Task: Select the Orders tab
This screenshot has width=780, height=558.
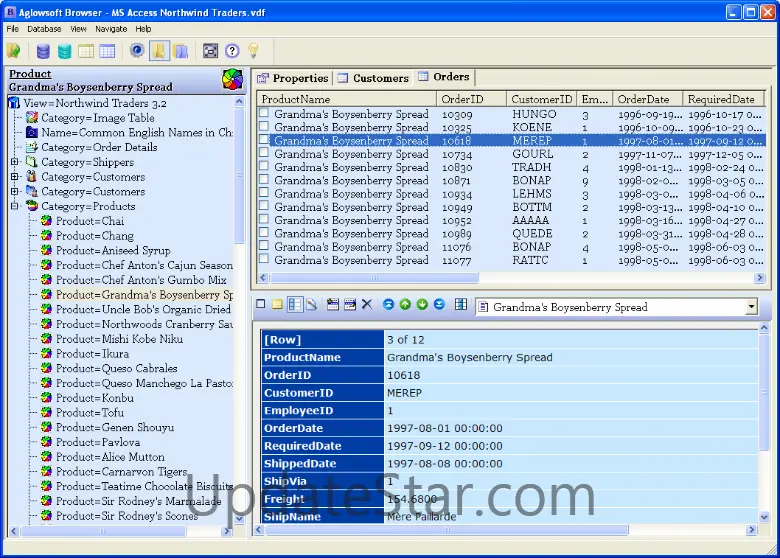Action: tap(444, 77)
